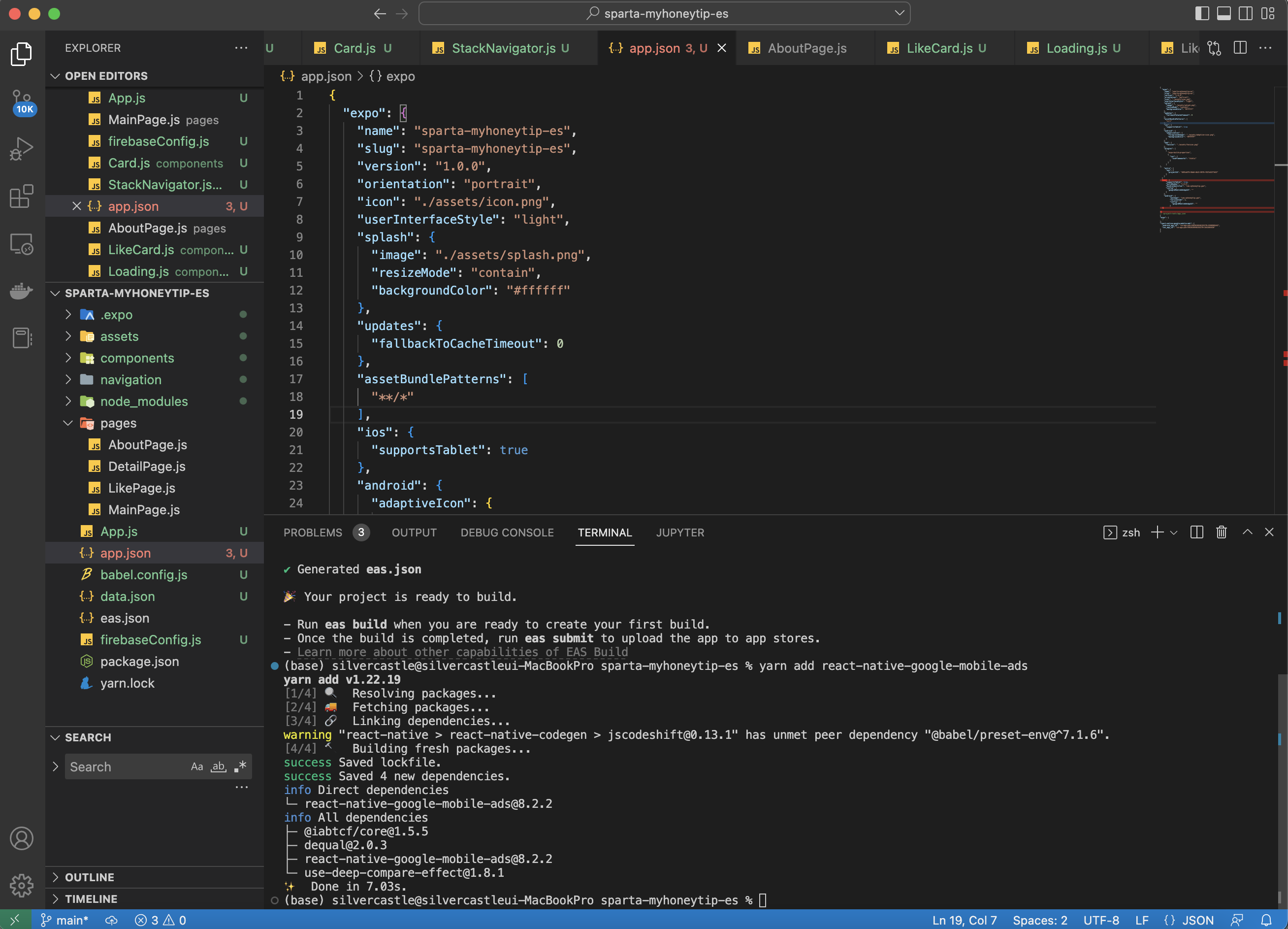Go back using the title bar arrow
The width and height of the screenshot is (1288, 929).
380,14
